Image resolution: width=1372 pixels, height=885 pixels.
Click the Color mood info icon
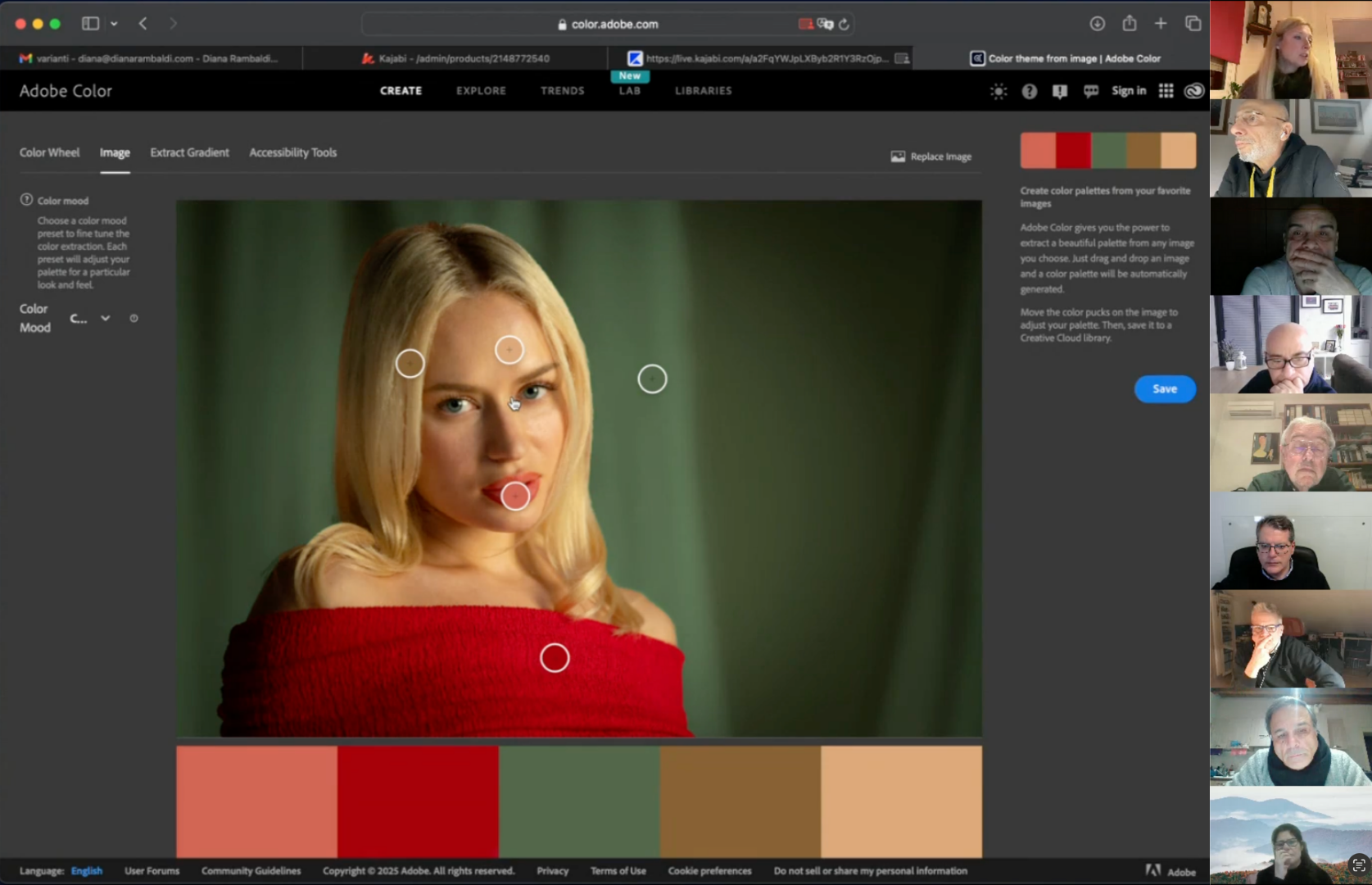26,200
